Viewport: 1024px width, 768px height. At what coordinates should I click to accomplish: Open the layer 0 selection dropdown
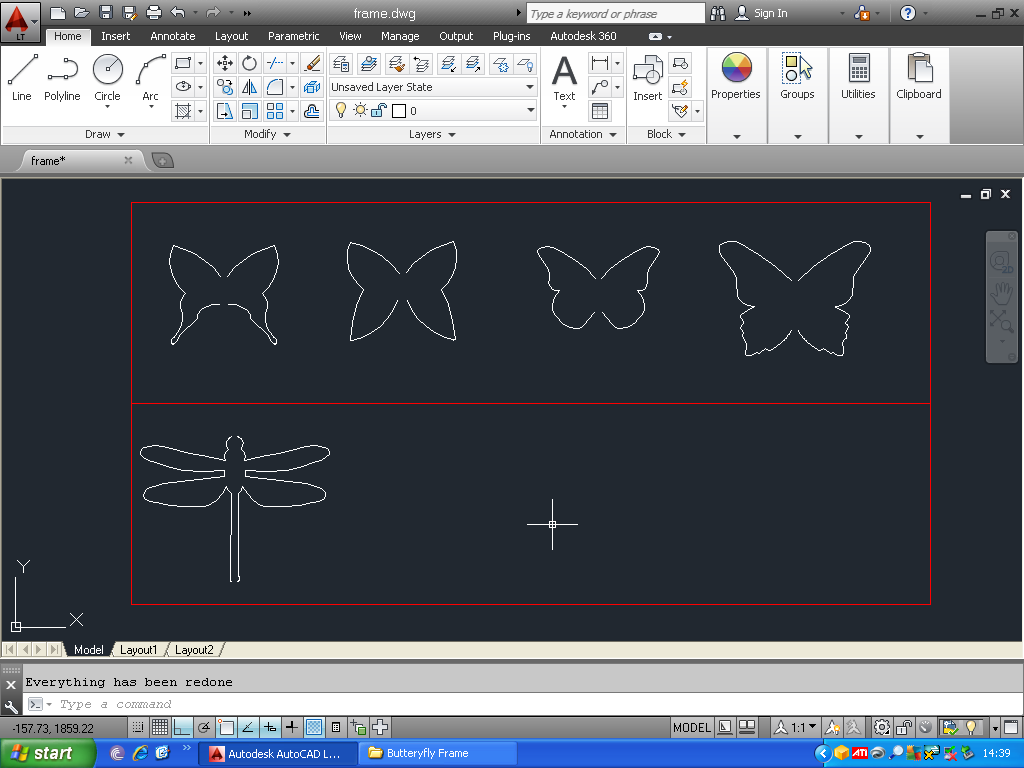click(530, 110)
